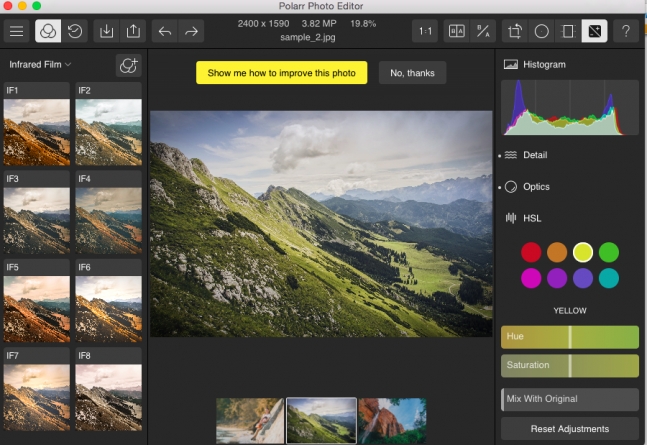This screenshot has width=647, height=445.
Task: Select the purple HSL color
Action: [x=557, y=278]
